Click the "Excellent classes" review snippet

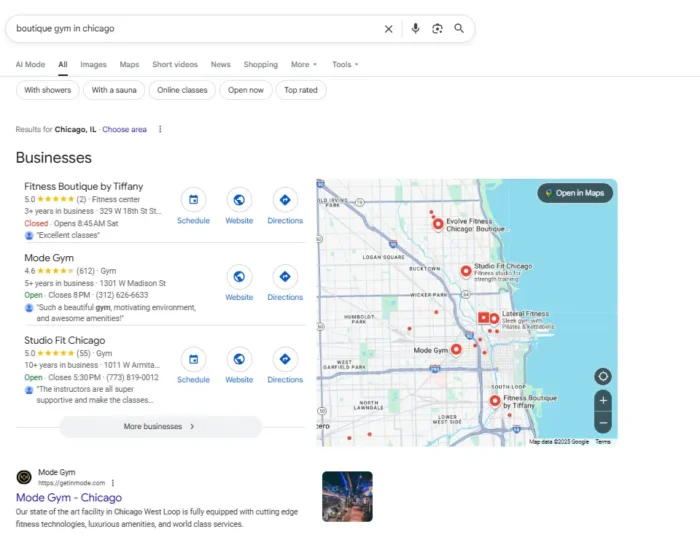coord(68,235)
